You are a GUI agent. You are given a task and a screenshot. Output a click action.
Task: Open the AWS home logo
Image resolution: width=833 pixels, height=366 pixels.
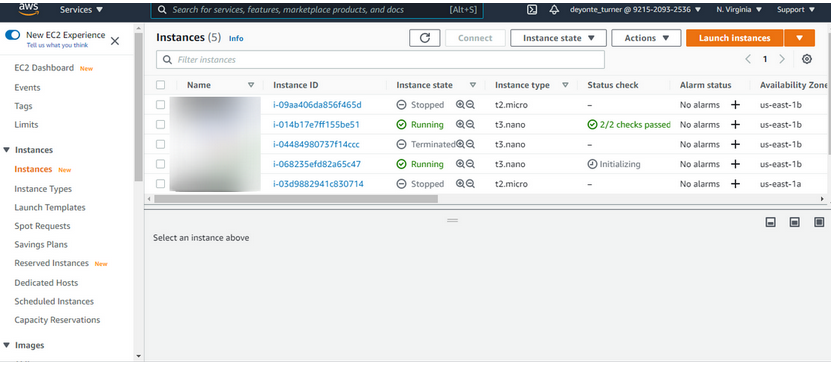28,8
